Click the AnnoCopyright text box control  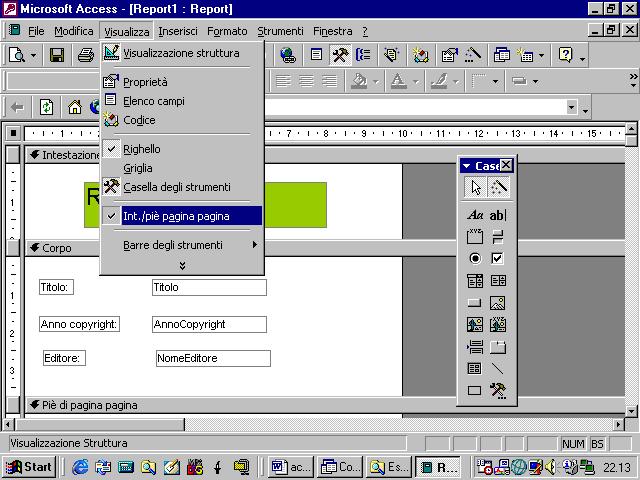[x=209, y=324]
